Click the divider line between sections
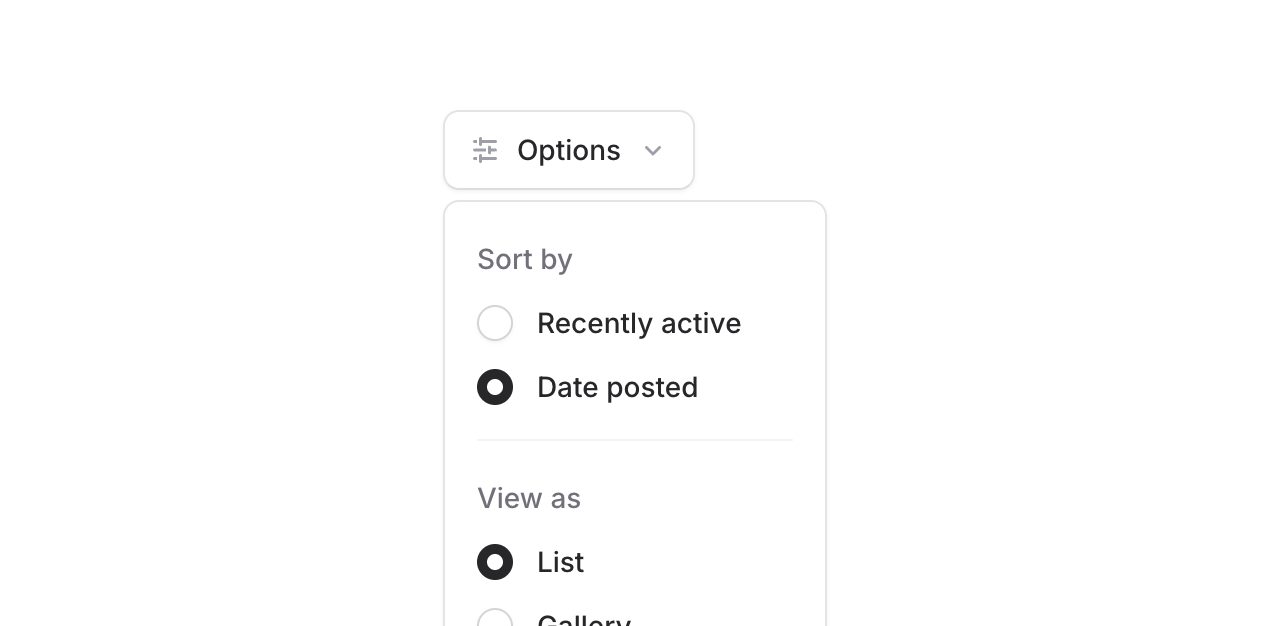This screenshot has width=1280, height=626. coord(634,440)
